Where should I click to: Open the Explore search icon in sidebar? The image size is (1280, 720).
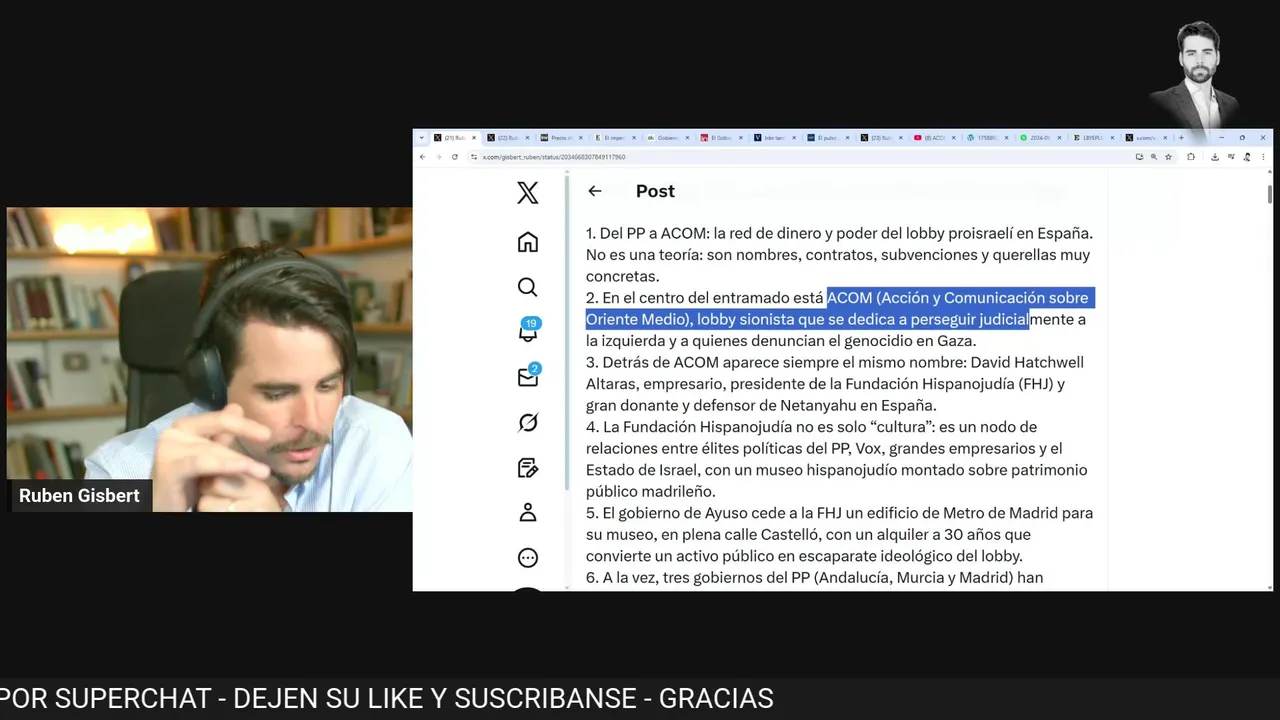tap(528, 288)
